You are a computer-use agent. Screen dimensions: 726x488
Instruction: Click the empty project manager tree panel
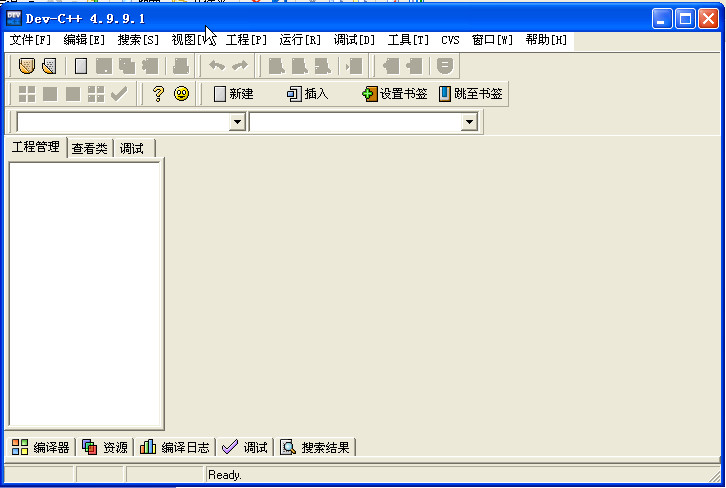(84, 294)
